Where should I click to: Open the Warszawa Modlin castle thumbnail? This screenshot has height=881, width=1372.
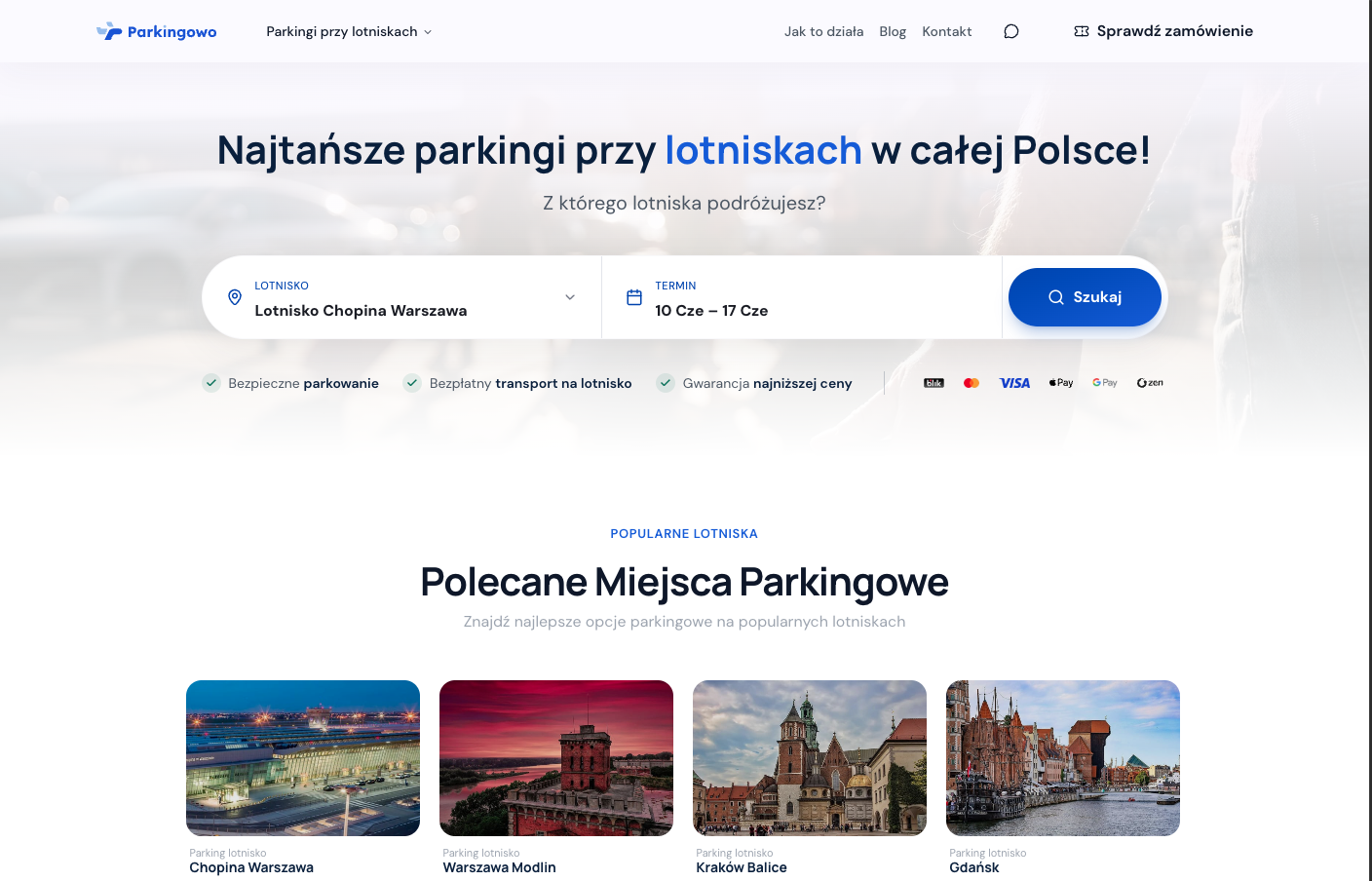pos(556,758)
